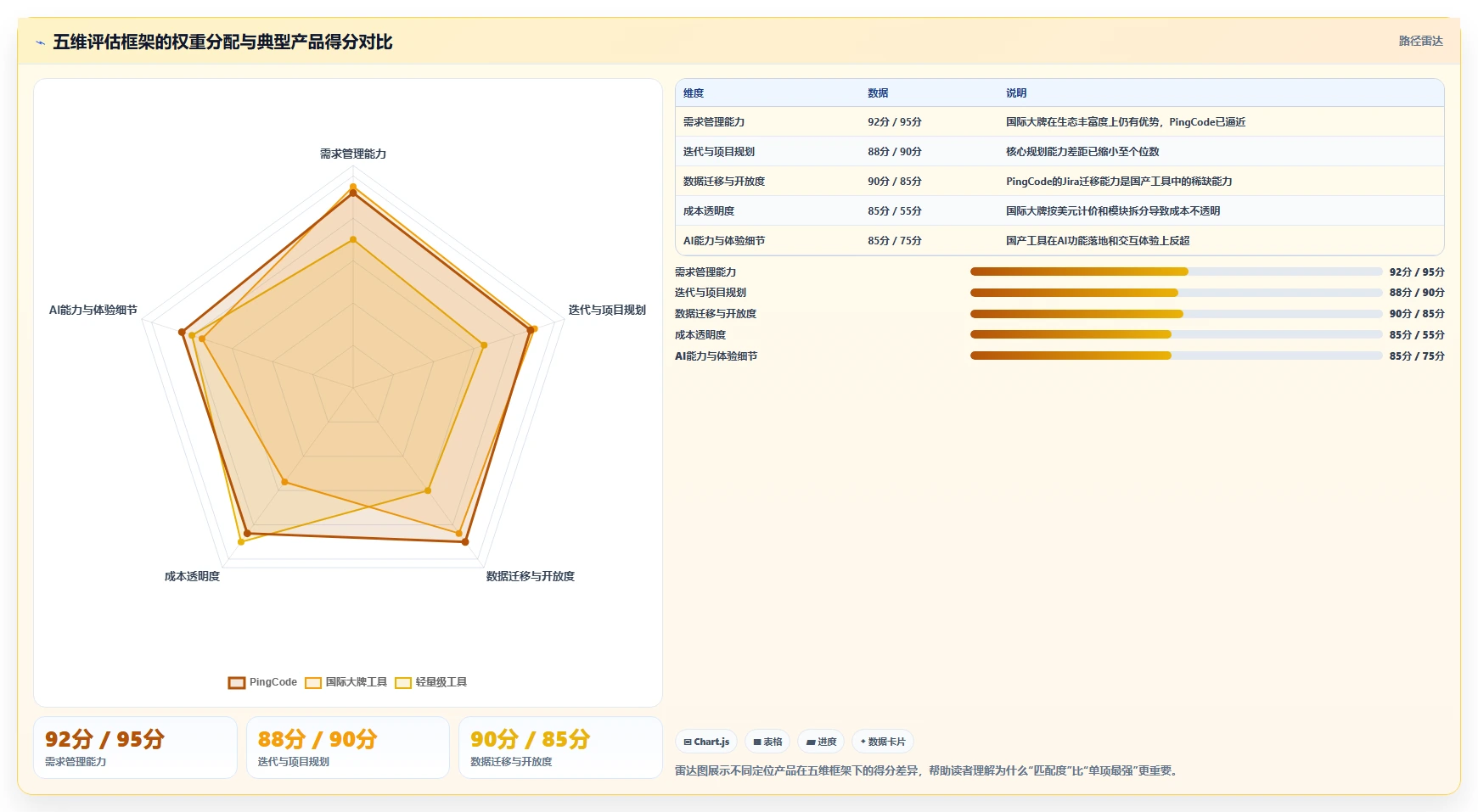The height and width of the screenshot is (812, 1478).
Task: Click the 核心规划能力差距已缩小至个位数 description
Action: 1082,152
